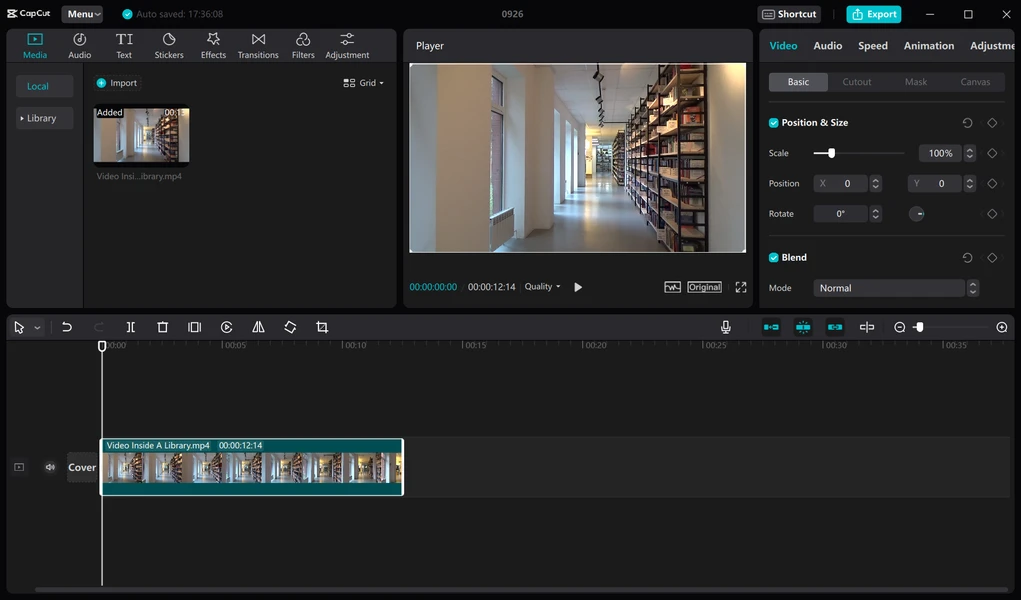This screenshot has height=600, width=1021.
Task: Click the Mirror flip icon
Action: [259, 327]
